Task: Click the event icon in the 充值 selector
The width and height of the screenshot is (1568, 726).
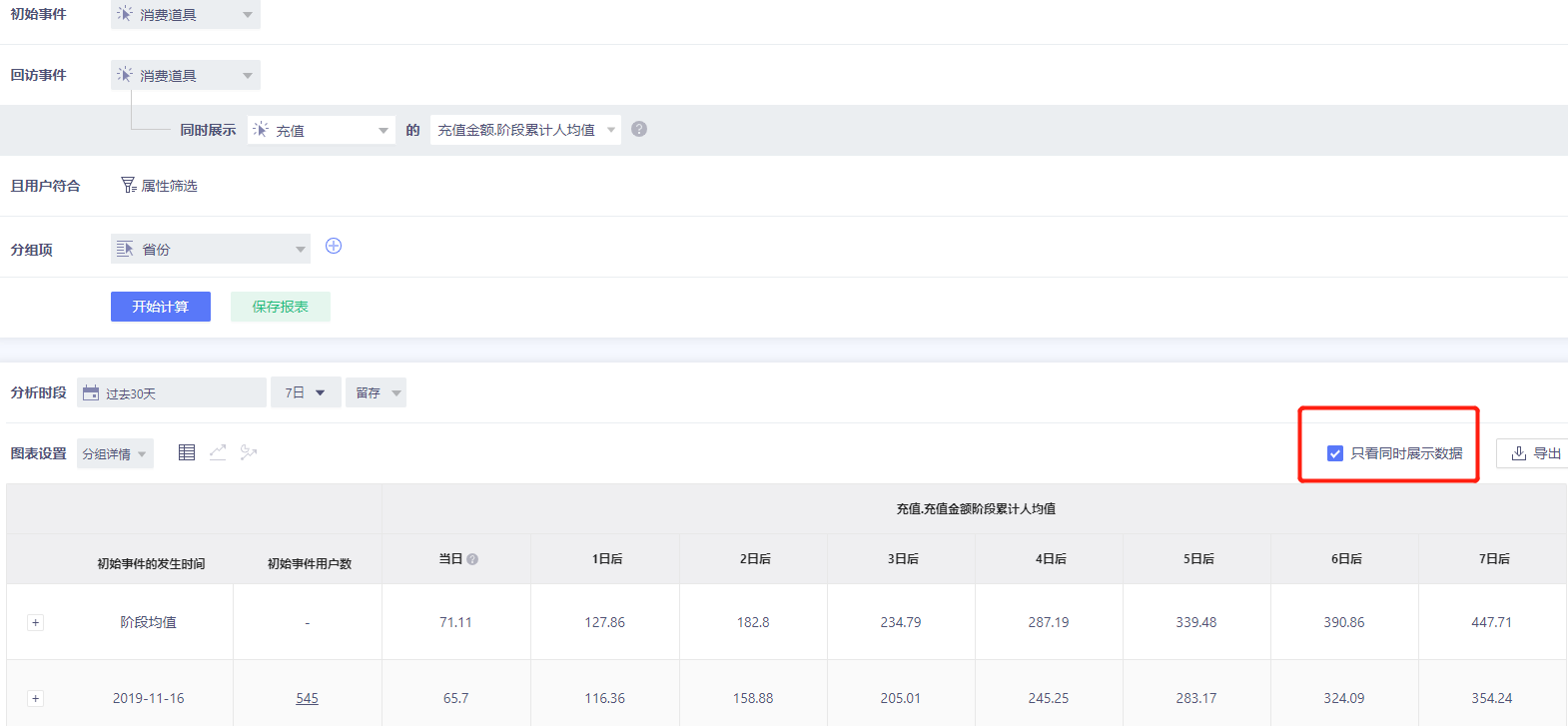Action: click(261, 129)
